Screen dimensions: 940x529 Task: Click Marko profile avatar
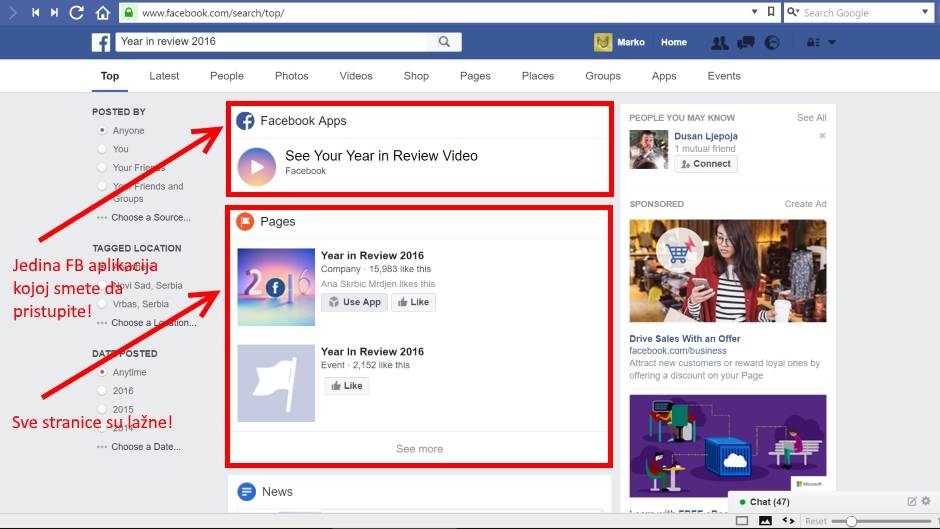tap(602, 42)
